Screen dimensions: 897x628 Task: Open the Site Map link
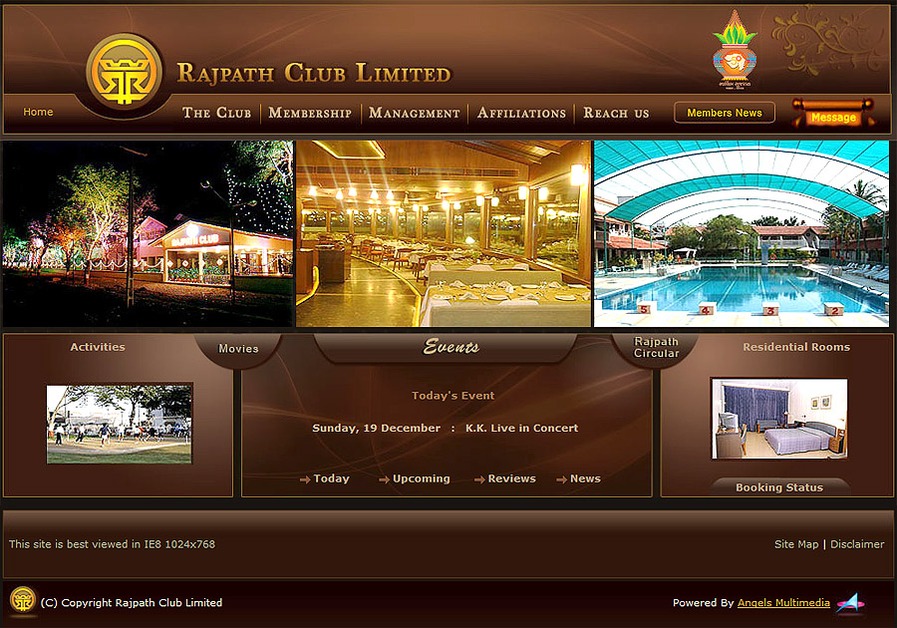click(796, 544)
